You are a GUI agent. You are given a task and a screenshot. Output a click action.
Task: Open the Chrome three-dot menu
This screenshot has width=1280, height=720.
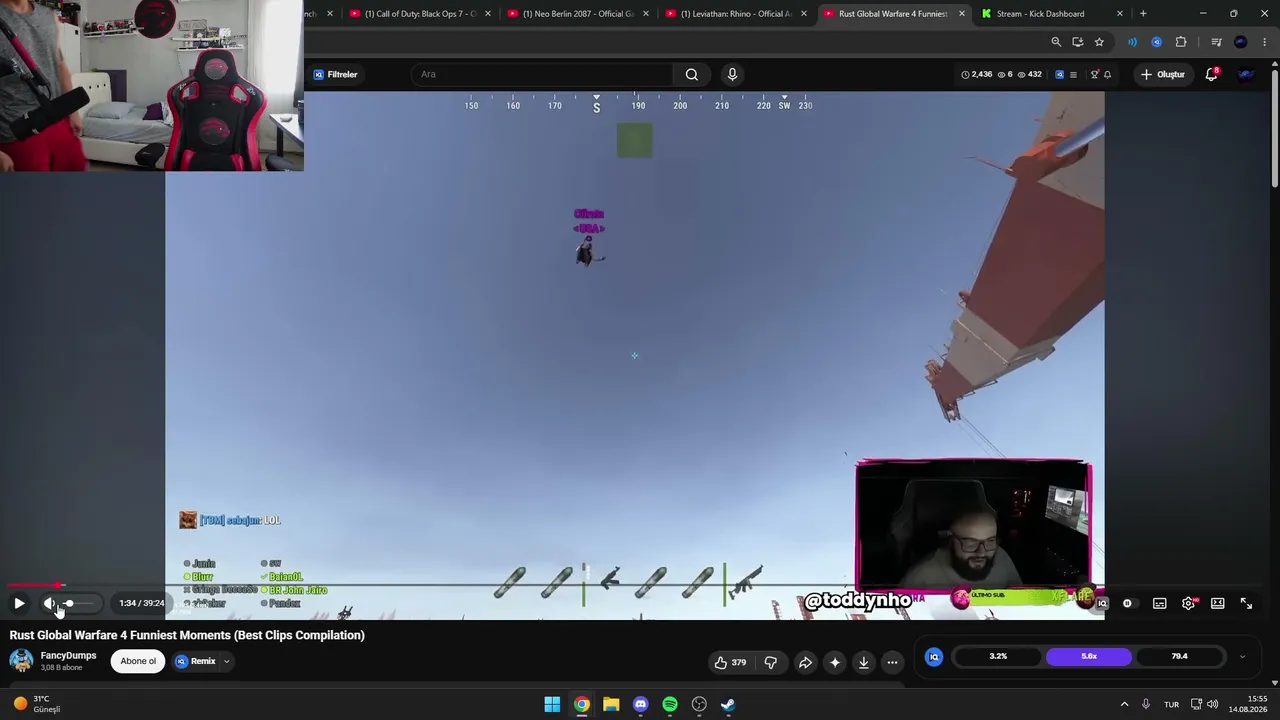[1265, 42]
